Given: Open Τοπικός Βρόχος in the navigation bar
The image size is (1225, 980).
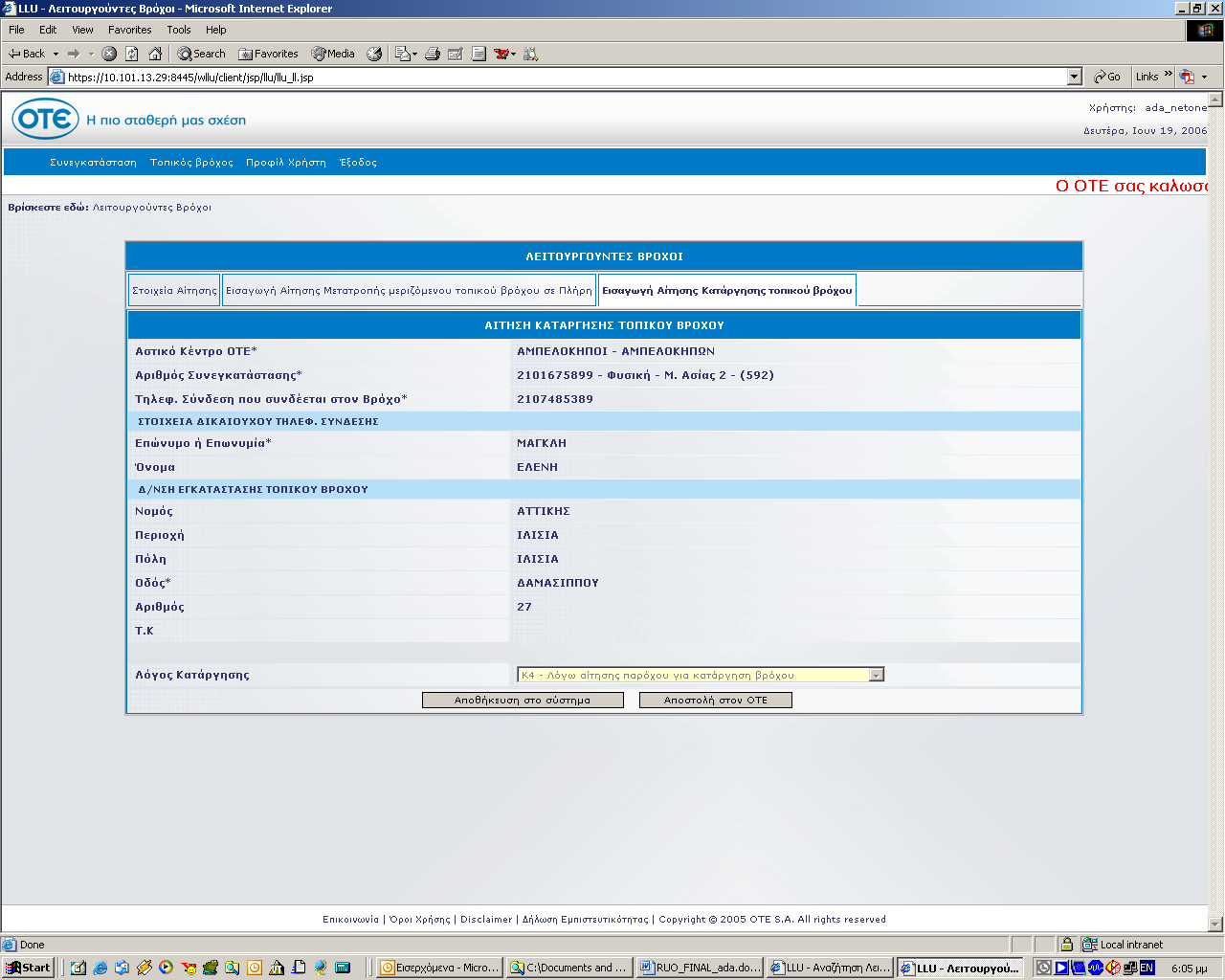Looking at the screenshot, I should click(191, 163).
